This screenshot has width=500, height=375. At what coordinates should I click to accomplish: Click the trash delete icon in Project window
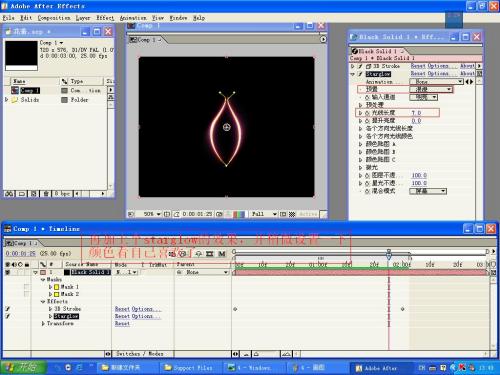pos(46,193)
